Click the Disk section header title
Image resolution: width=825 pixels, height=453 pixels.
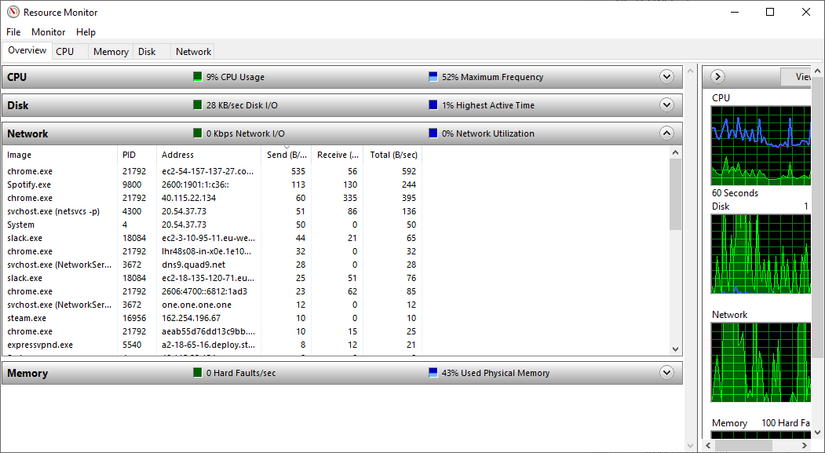pyautogui.click(x=18, y=105)
